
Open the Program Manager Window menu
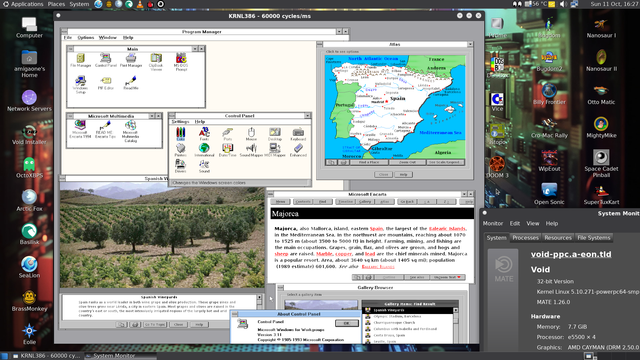[x=108, y=38]
